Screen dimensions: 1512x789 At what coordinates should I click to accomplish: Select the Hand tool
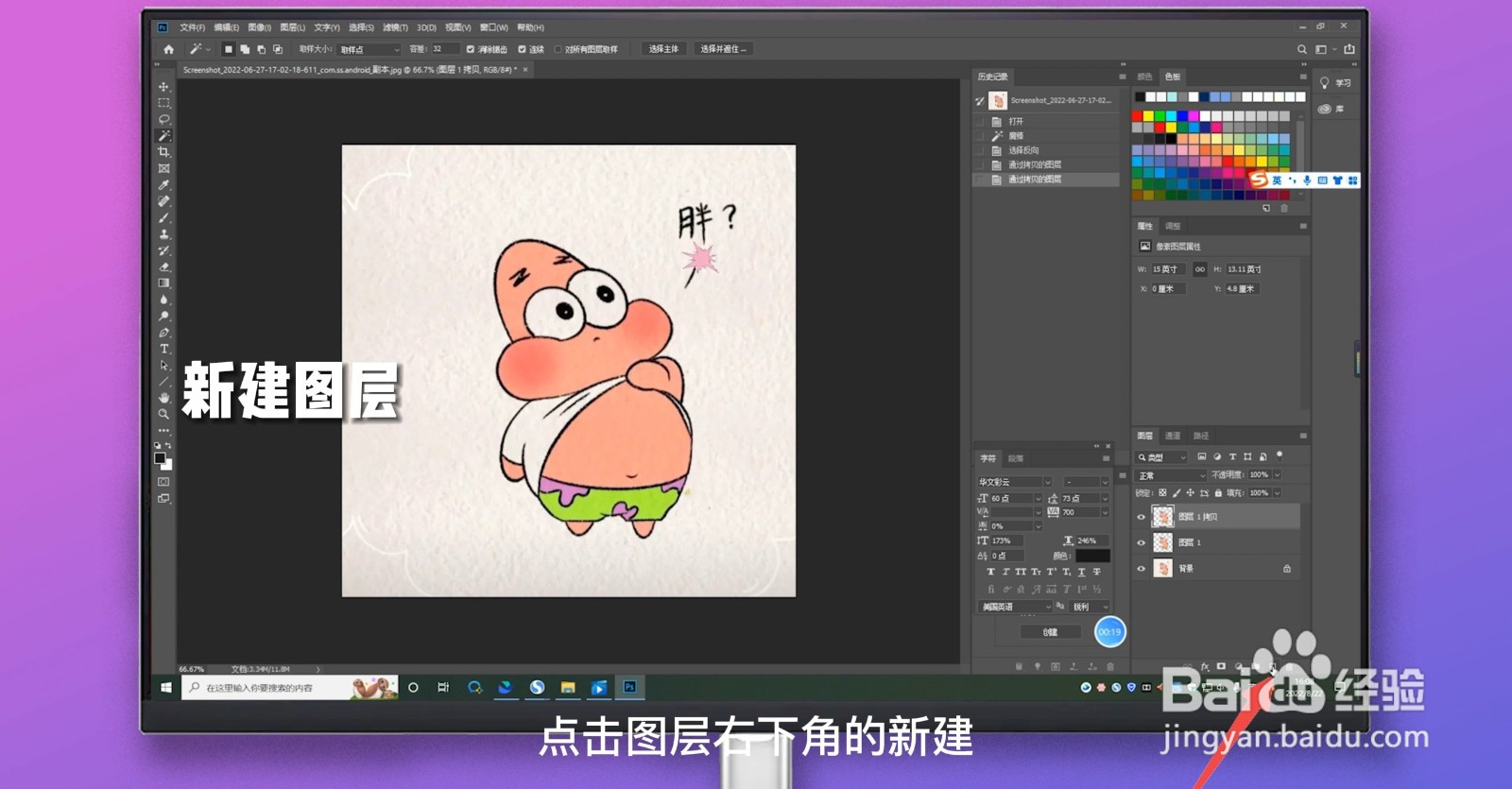163,398
